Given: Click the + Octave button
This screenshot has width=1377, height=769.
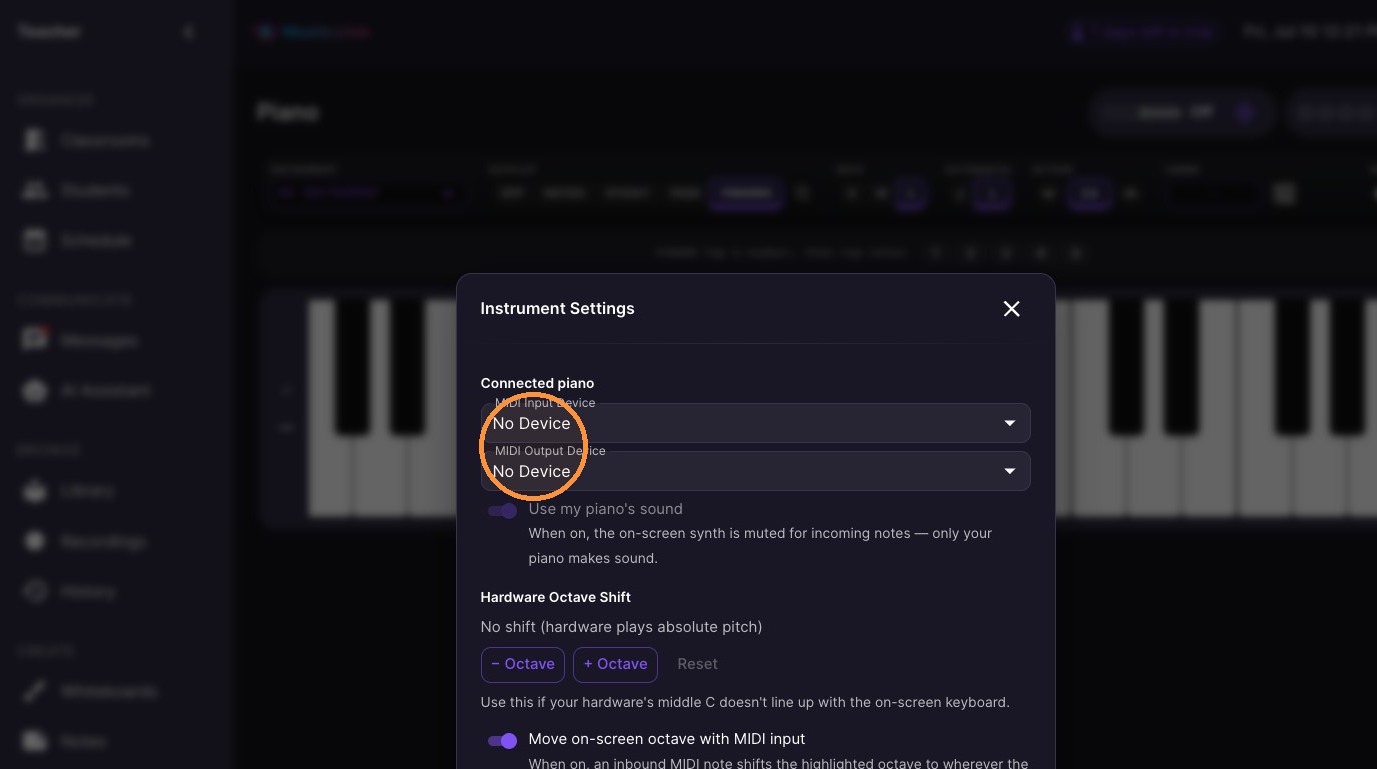Looking at the screenshot, I should [615, 664].
